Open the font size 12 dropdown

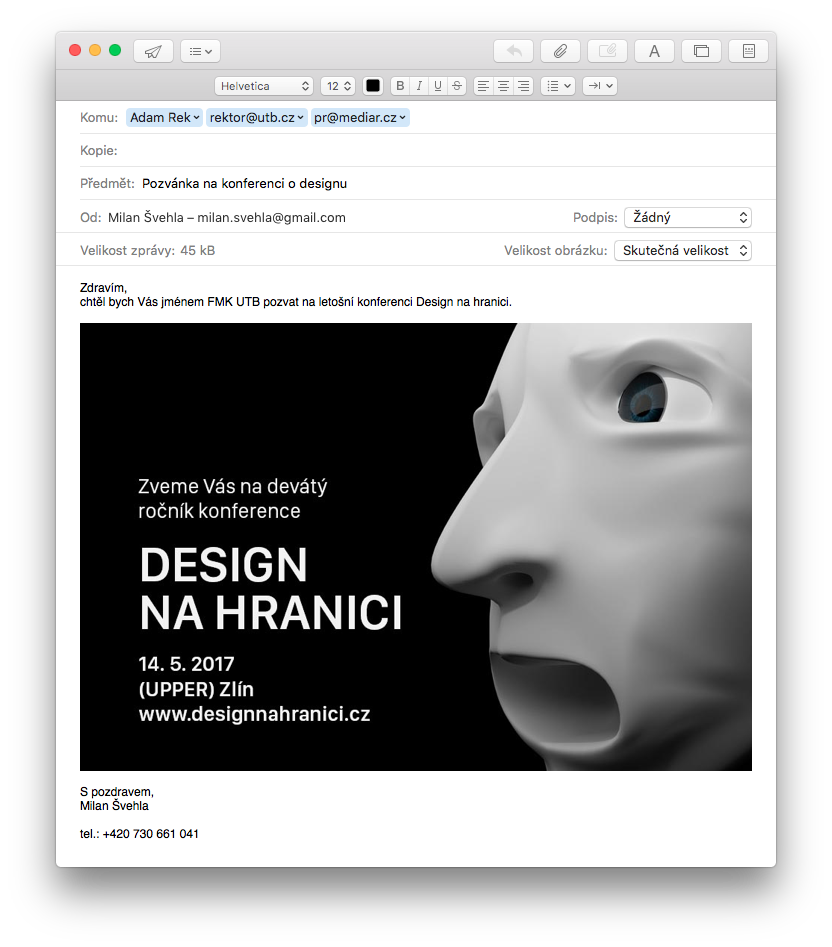(x=338, y=86)
